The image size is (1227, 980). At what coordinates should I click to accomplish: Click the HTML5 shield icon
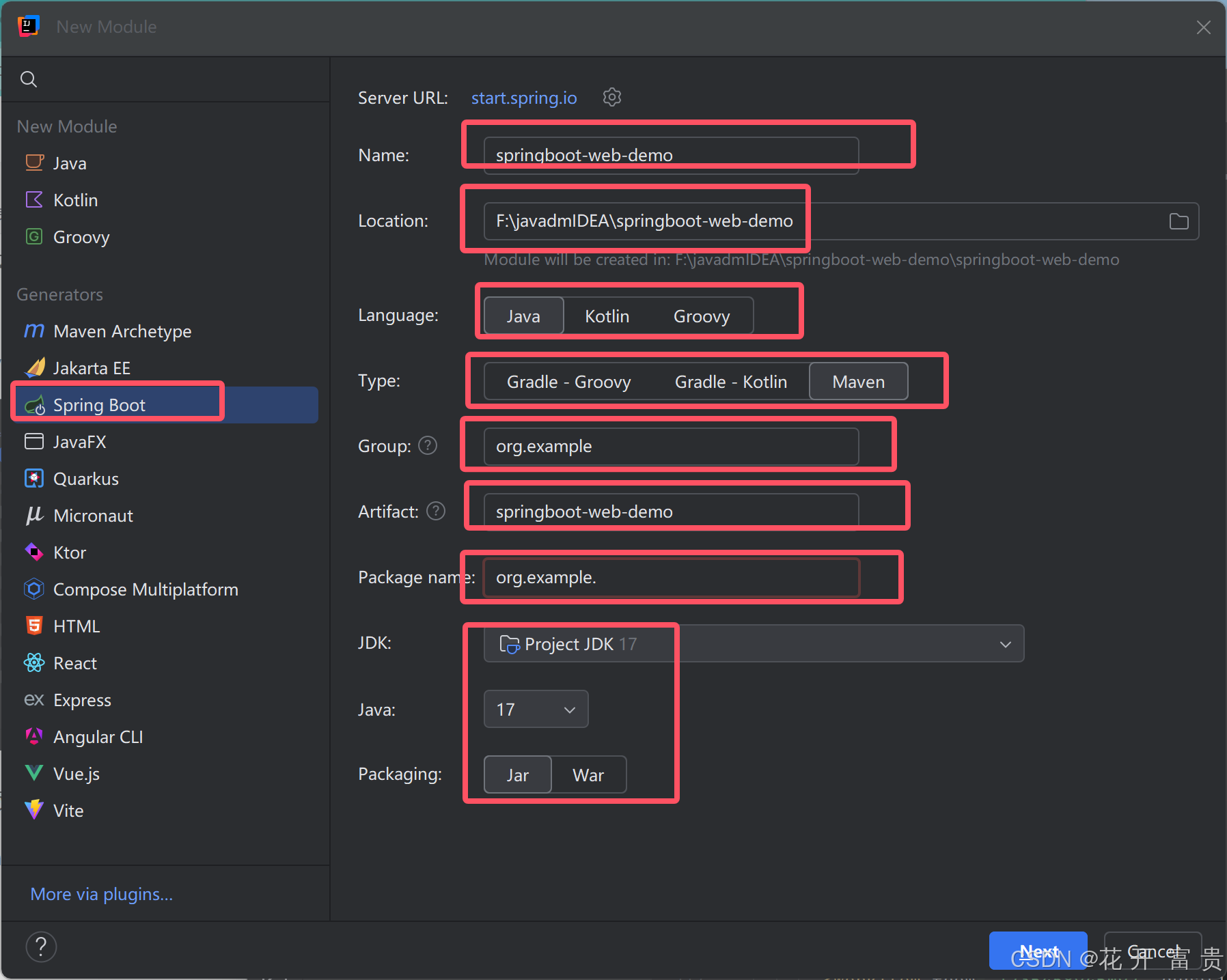tap(34, 626)
